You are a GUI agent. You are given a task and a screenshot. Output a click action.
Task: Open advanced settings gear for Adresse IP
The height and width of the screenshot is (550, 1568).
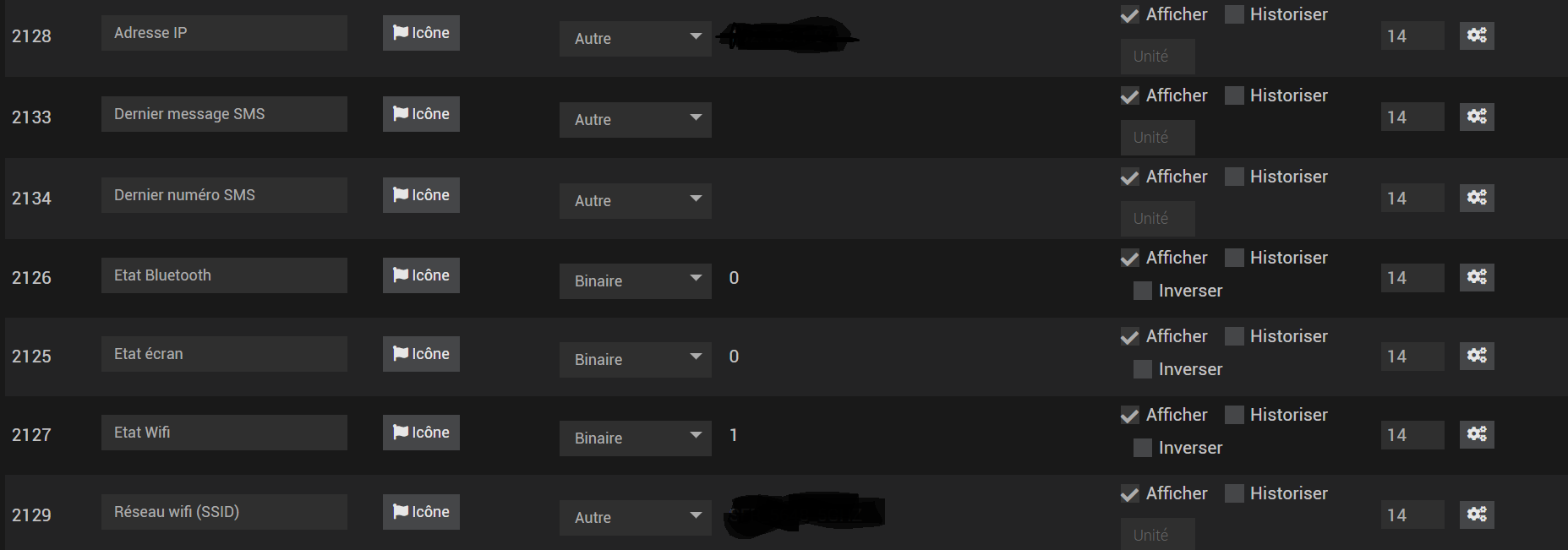[x=1477, y=35]
